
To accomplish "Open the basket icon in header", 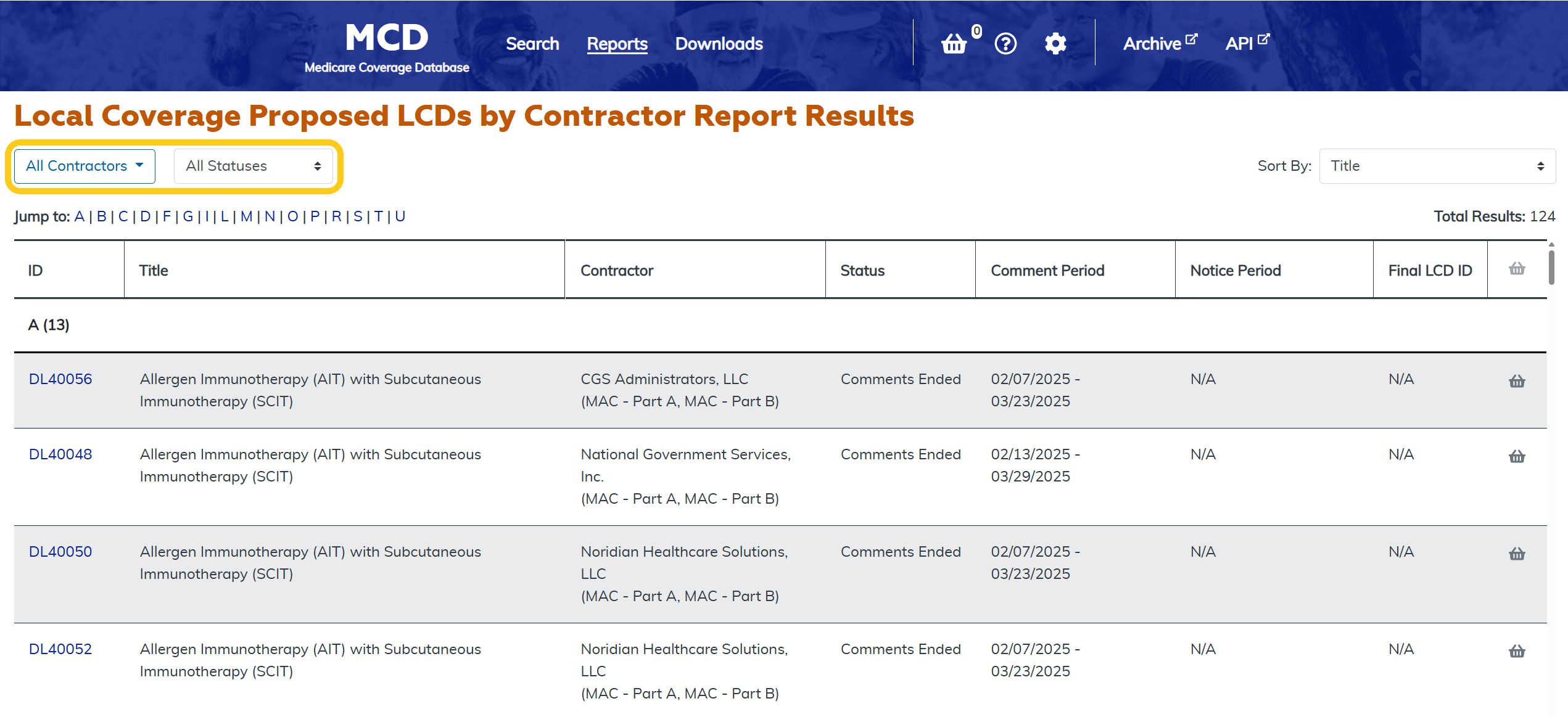I will (x=954, y=44).
